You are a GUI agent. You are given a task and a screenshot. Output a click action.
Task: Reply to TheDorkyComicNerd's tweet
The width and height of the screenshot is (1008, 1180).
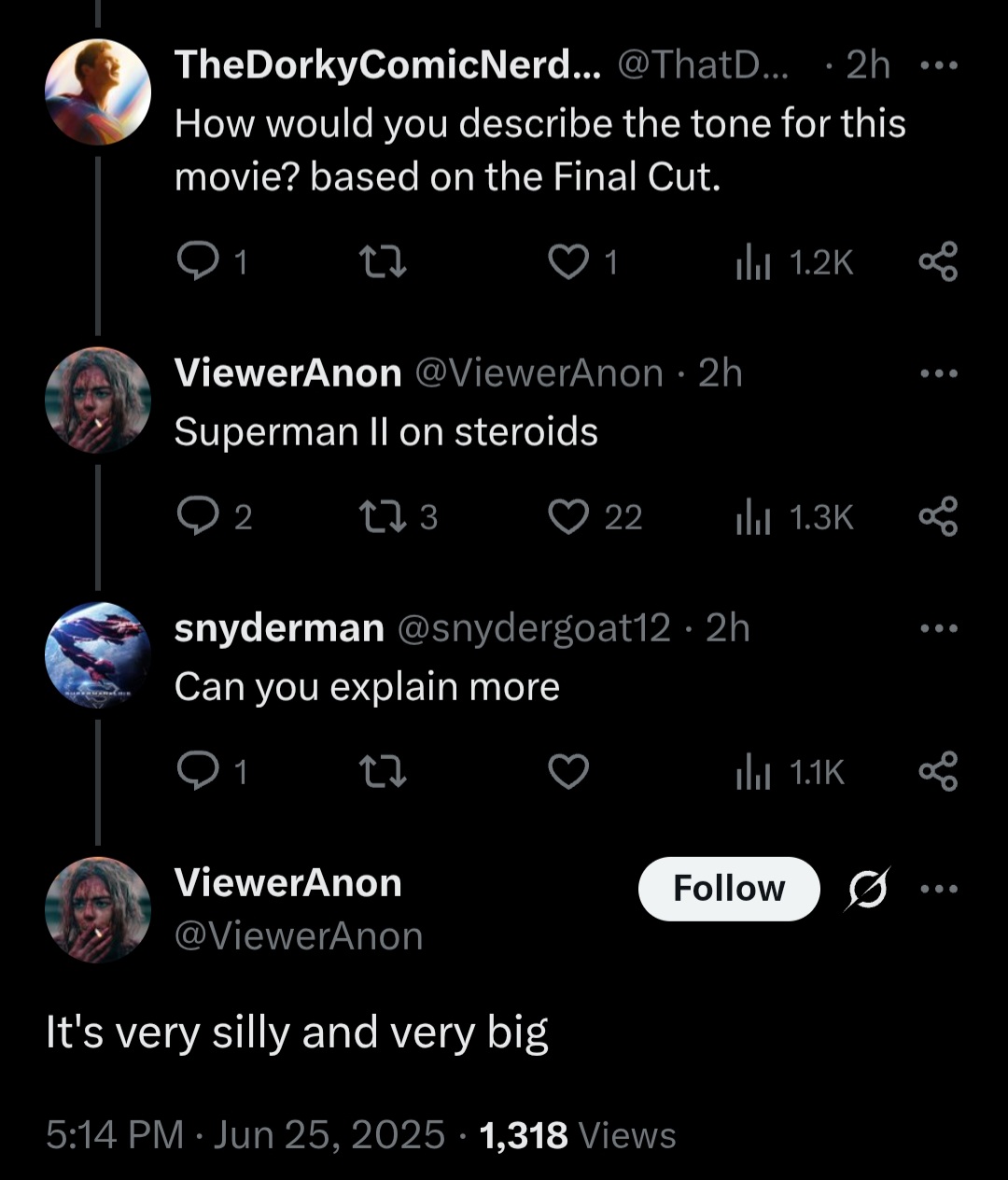[x=197, y=262]
